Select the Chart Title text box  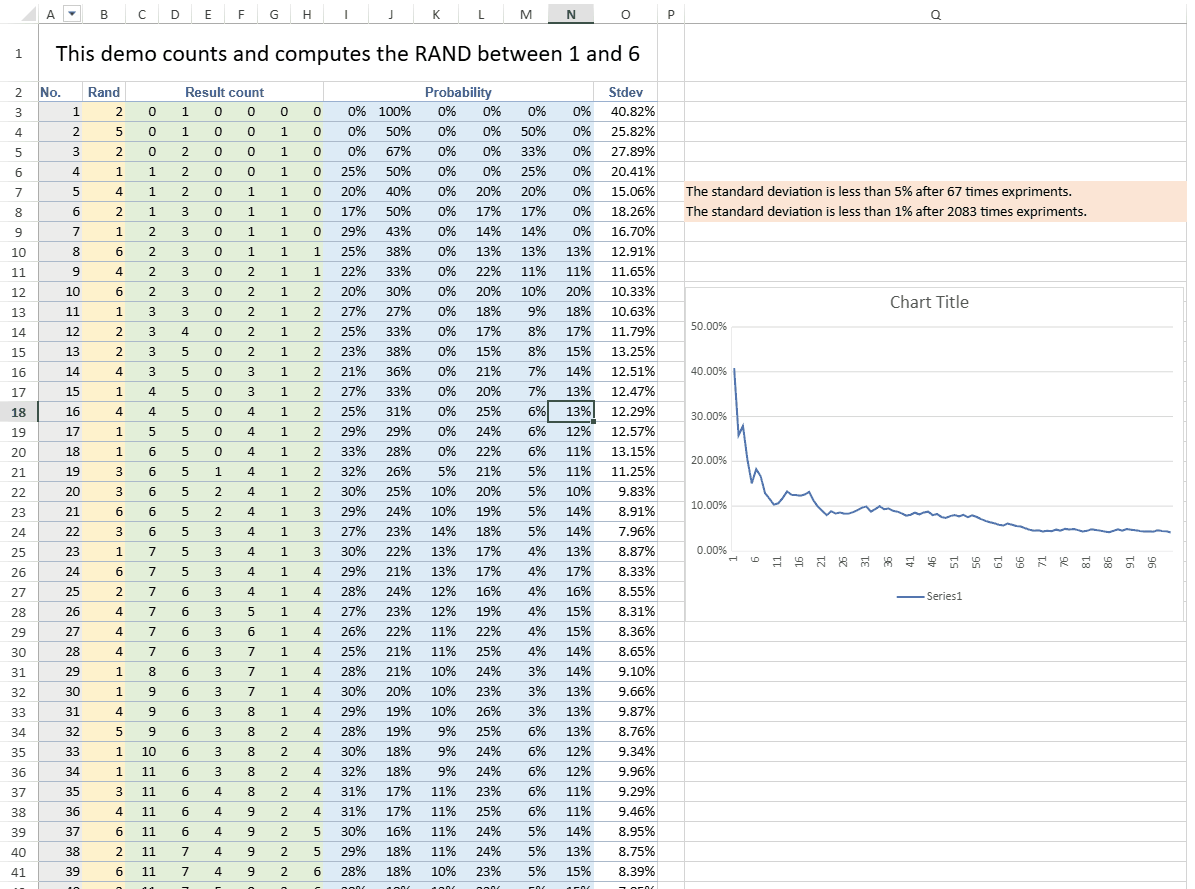pyautogui.click(x=929, y=302)
